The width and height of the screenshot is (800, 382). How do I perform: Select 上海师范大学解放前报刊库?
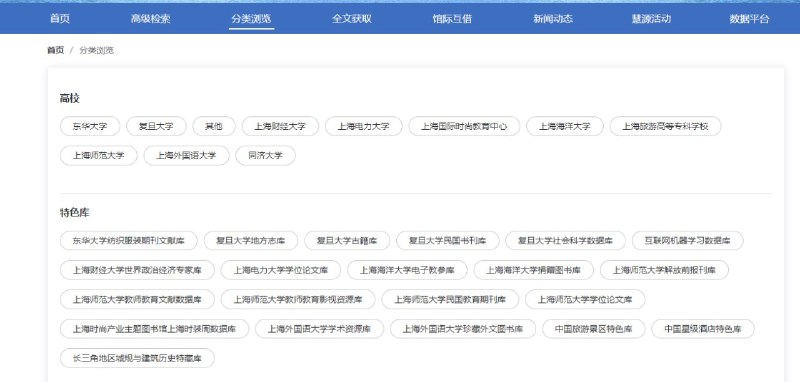[664, 270]
